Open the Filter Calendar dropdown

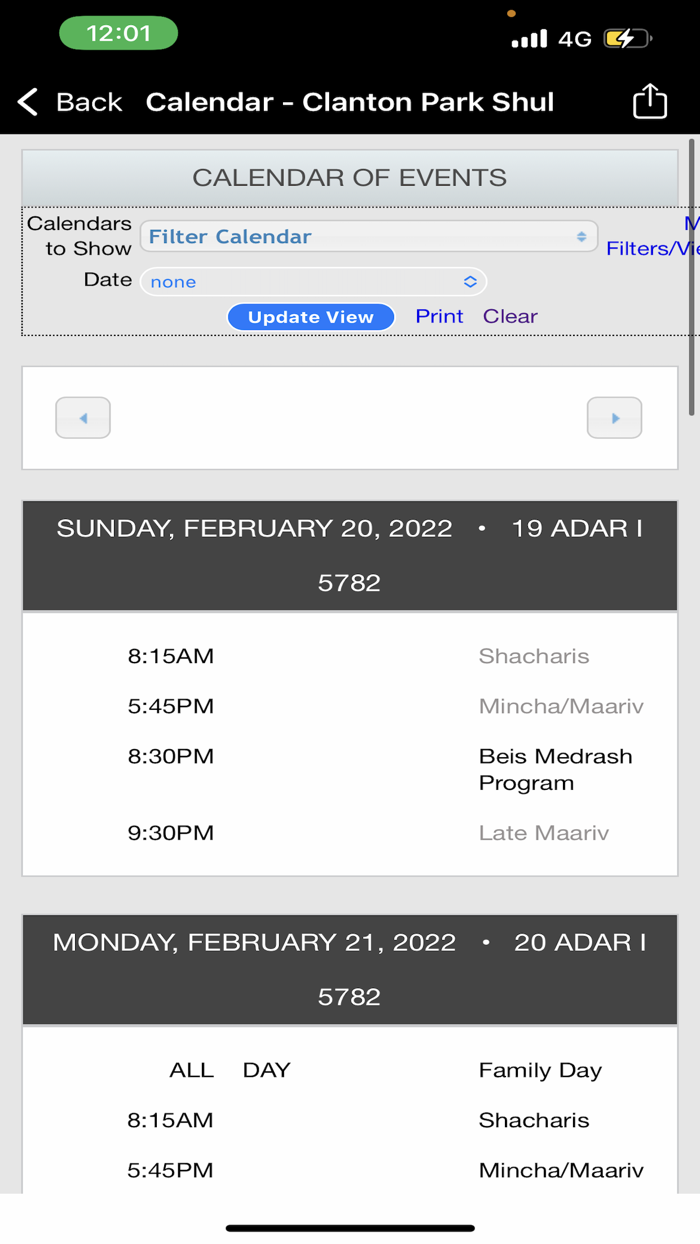pos(368,237)
